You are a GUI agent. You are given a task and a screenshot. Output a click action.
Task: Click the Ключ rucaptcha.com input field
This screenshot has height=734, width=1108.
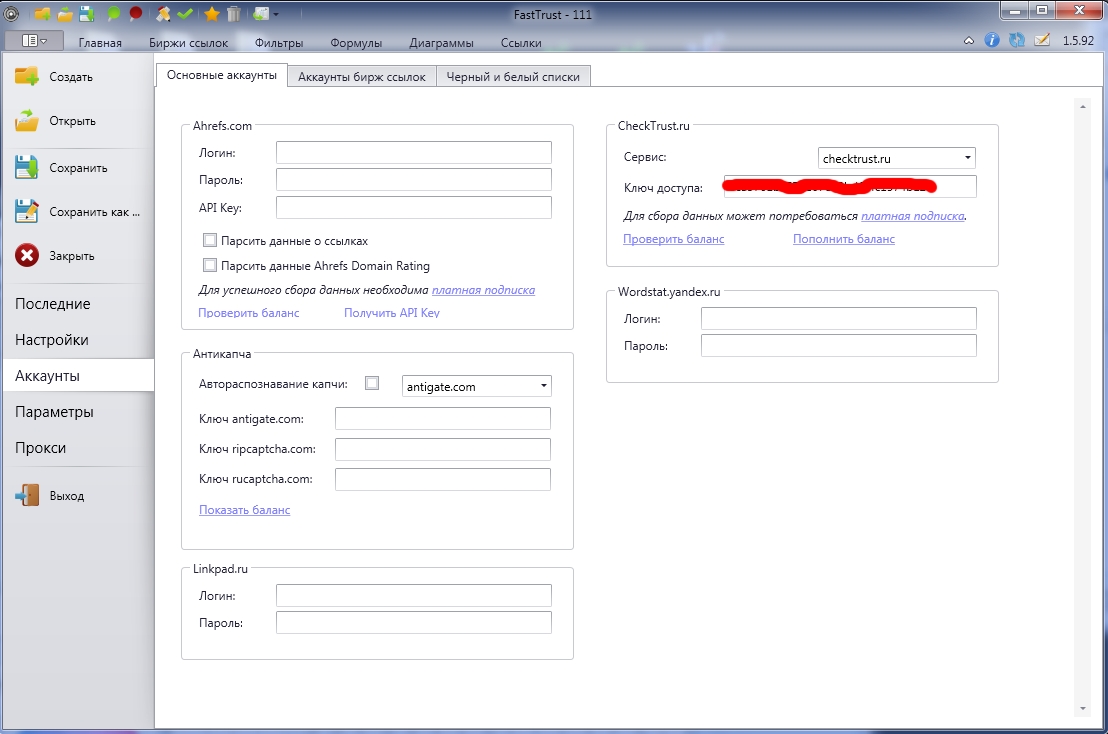442,479
